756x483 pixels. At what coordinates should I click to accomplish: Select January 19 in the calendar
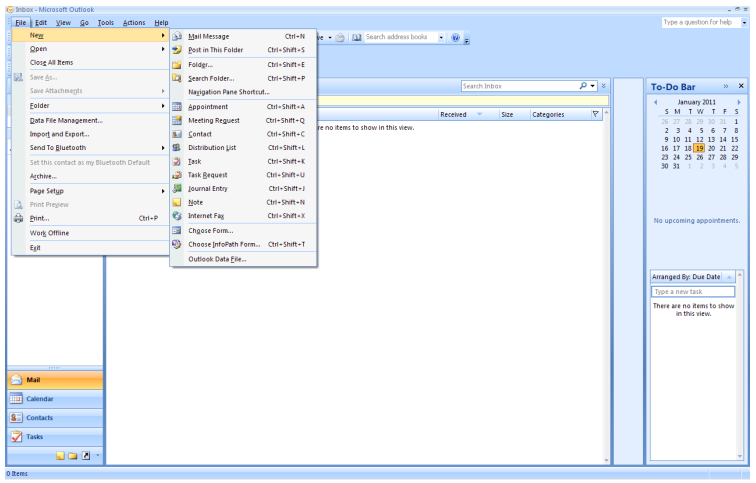pos(699,148)
